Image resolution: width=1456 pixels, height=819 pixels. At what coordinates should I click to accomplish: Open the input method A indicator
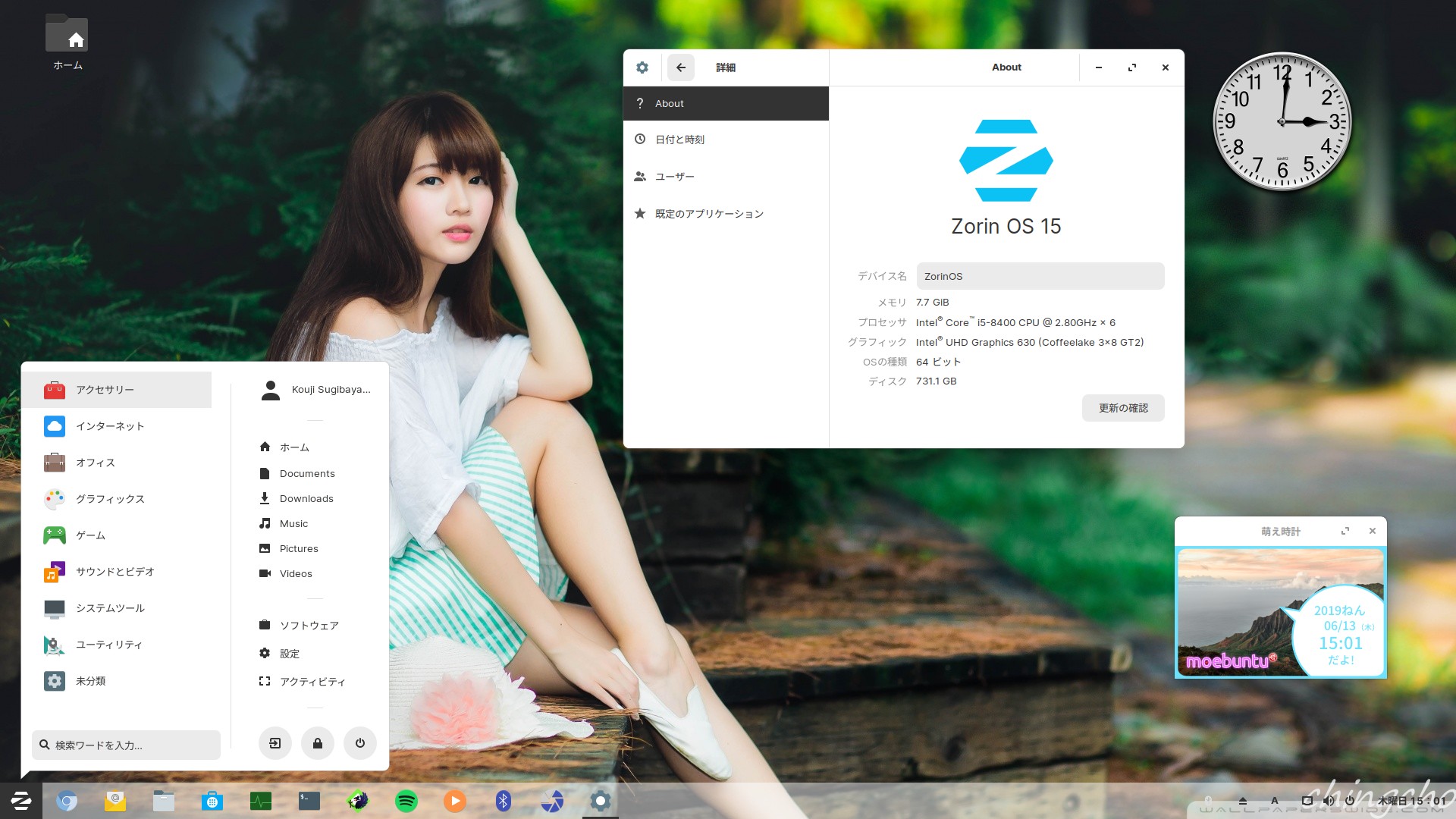1275,801
